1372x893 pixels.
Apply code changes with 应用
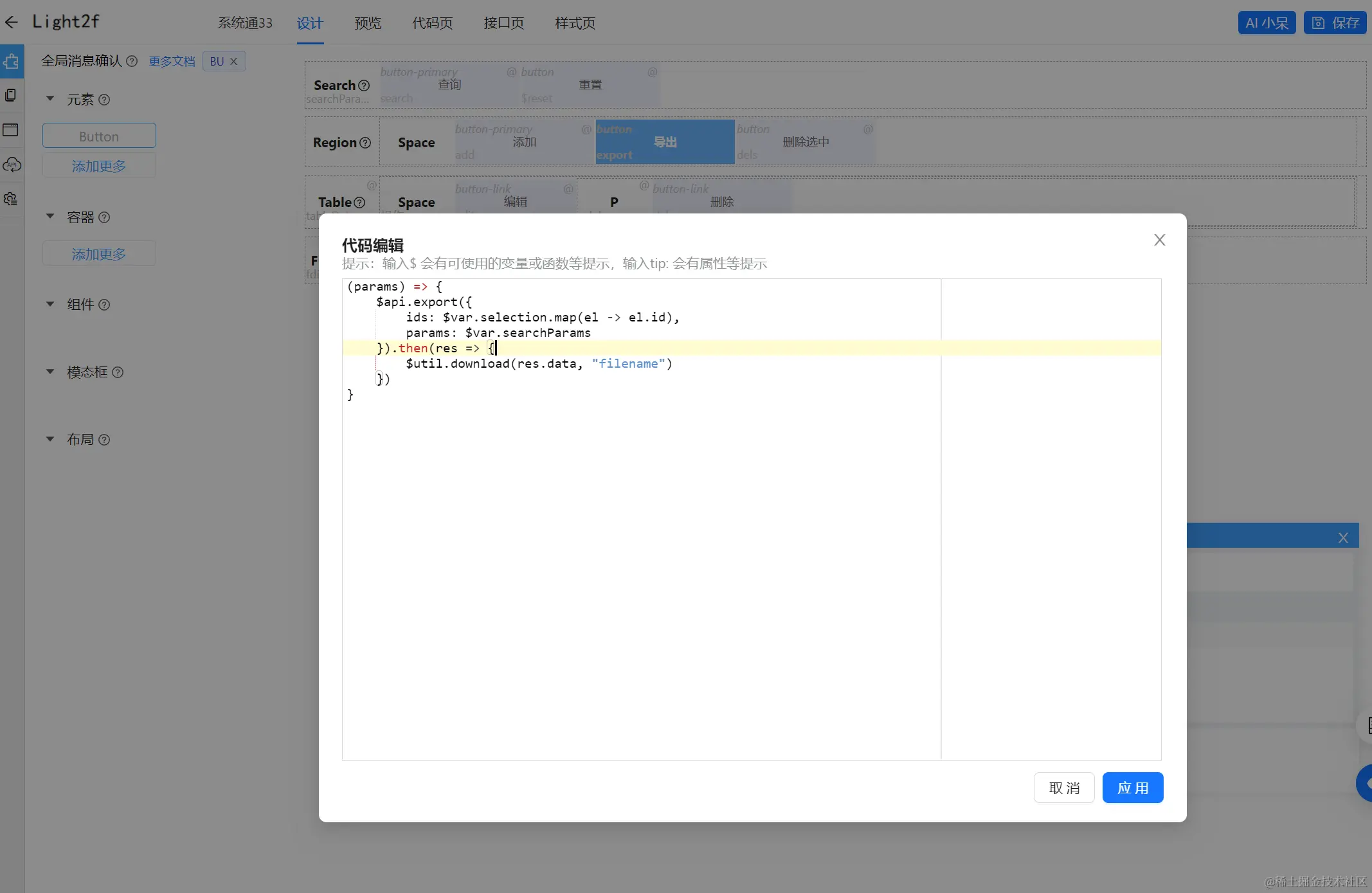tap(1133, 788)
